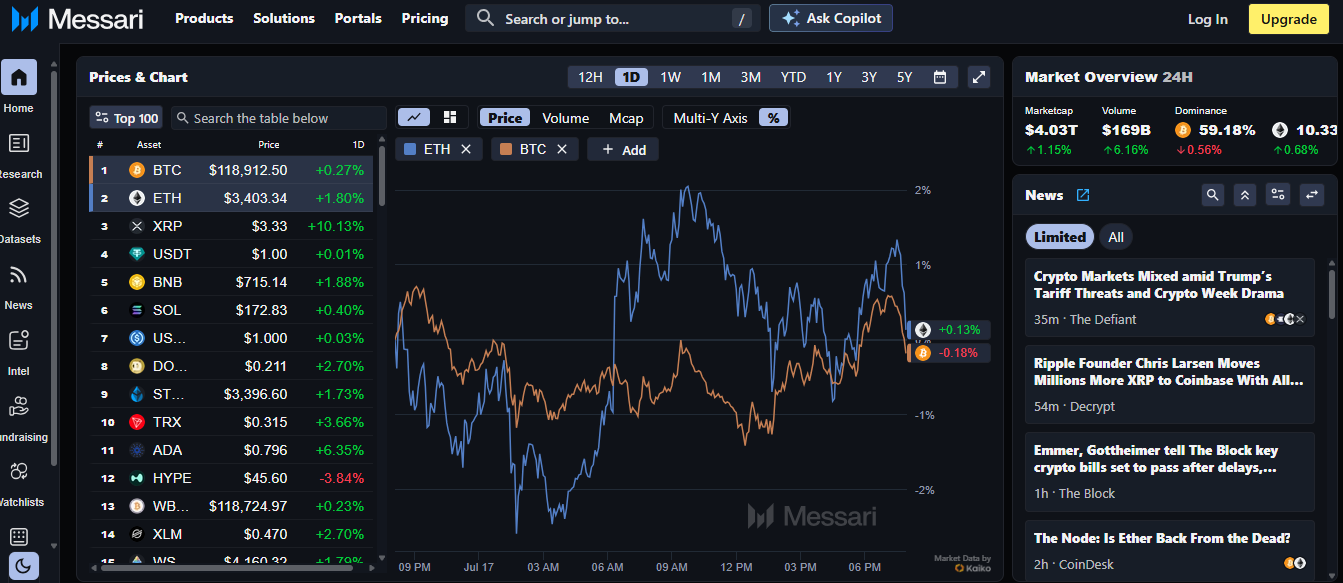
Task: Remove ETH from the chart
Action: [x=466, y=149]
